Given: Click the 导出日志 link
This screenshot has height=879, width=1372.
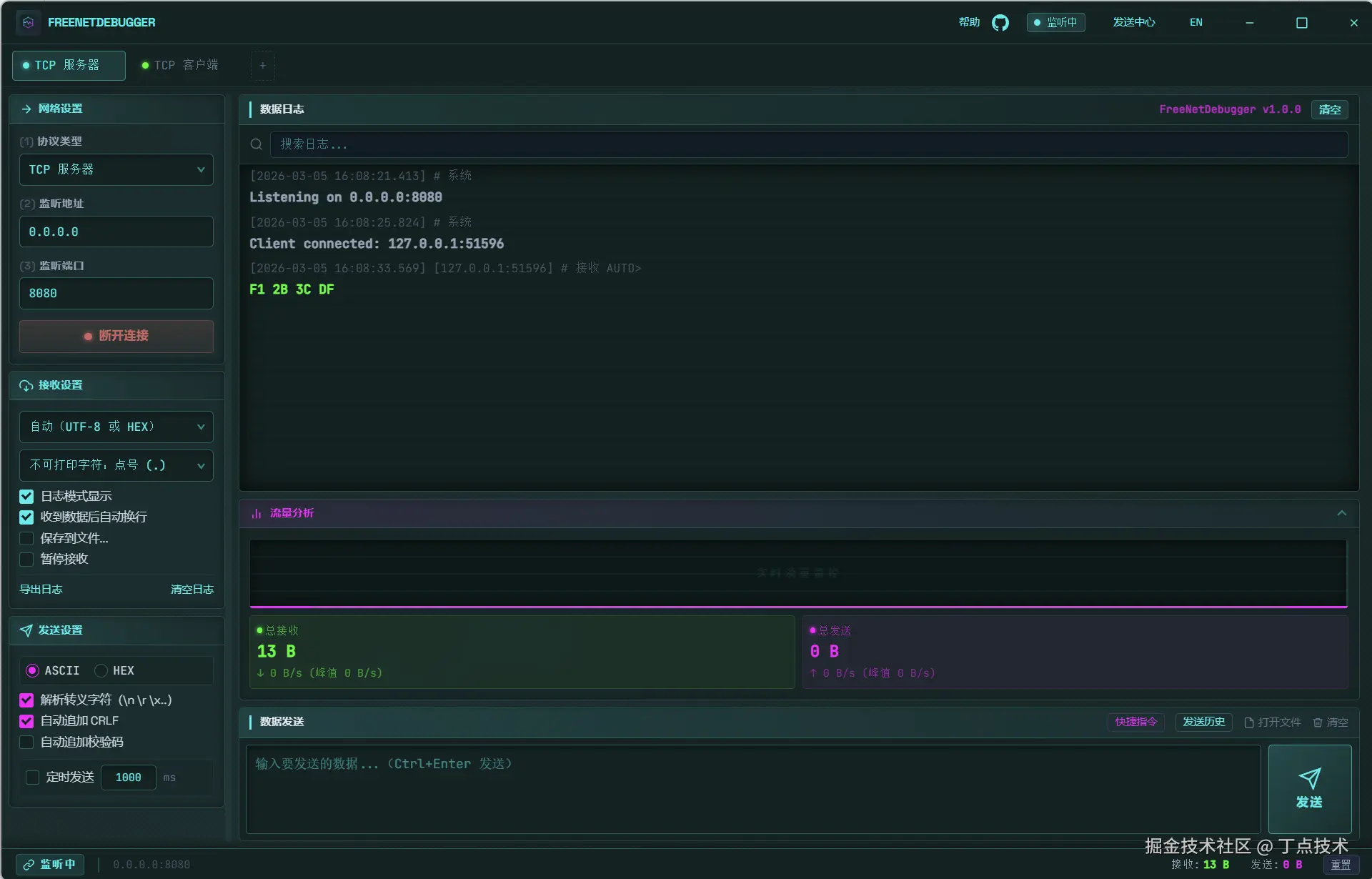Looking at the screenshot, I should coord(41,590).
